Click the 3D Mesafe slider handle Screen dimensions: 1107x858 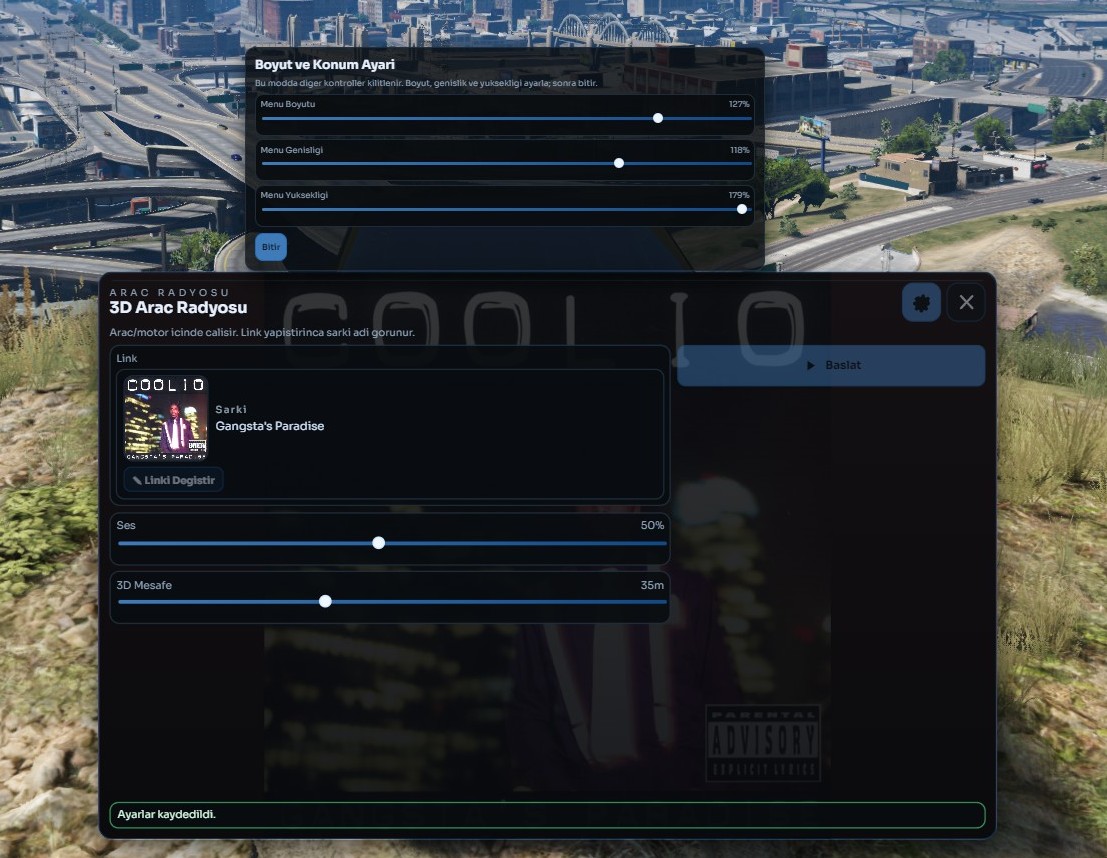pyautogui.click(x=325, y=601)
